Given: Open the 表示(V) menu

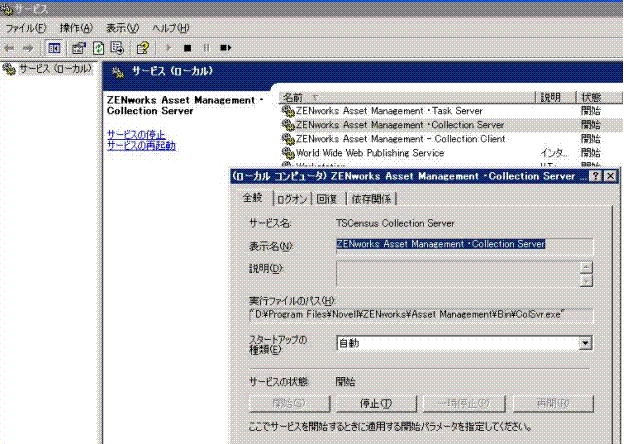Looking at the screenshot, I should click(122, 28).
